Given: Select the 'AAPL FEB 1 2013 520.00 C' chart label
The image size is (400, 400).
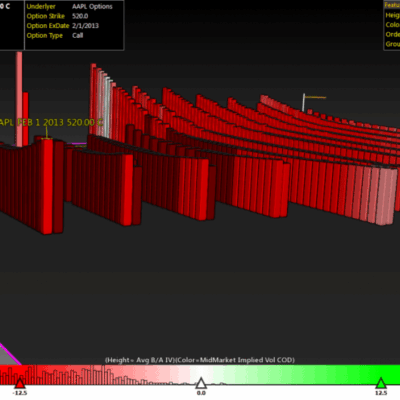Looking at the screenshot, I should coord(51,122).
